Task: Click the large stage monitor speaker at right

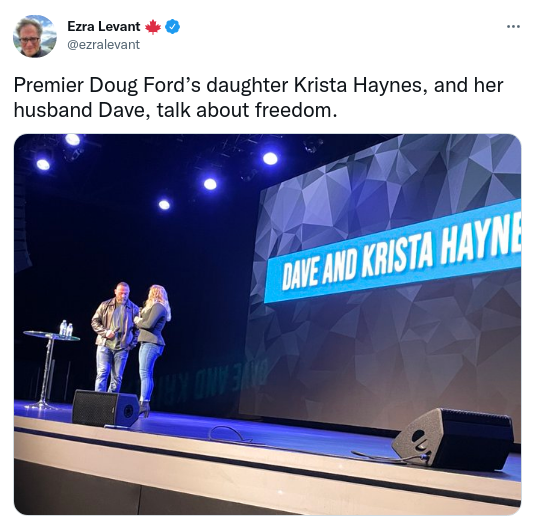Action: (454, 438)
